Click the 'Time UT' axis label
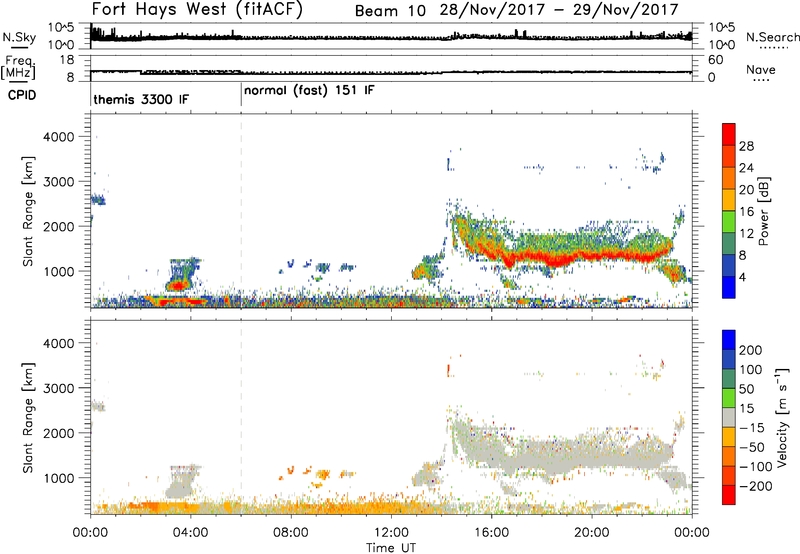 tap(391, 548)
